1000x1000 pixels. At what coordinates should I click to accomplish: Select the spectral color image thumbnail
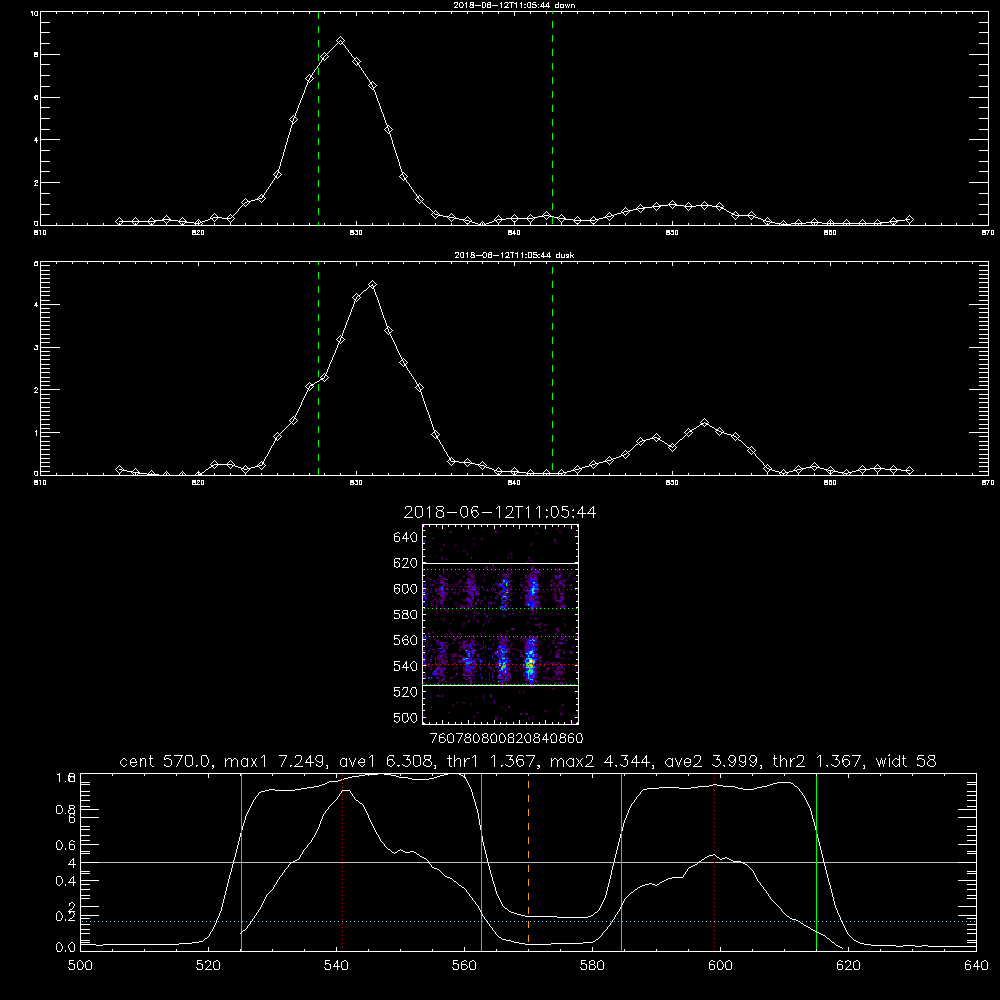point(500,624)
